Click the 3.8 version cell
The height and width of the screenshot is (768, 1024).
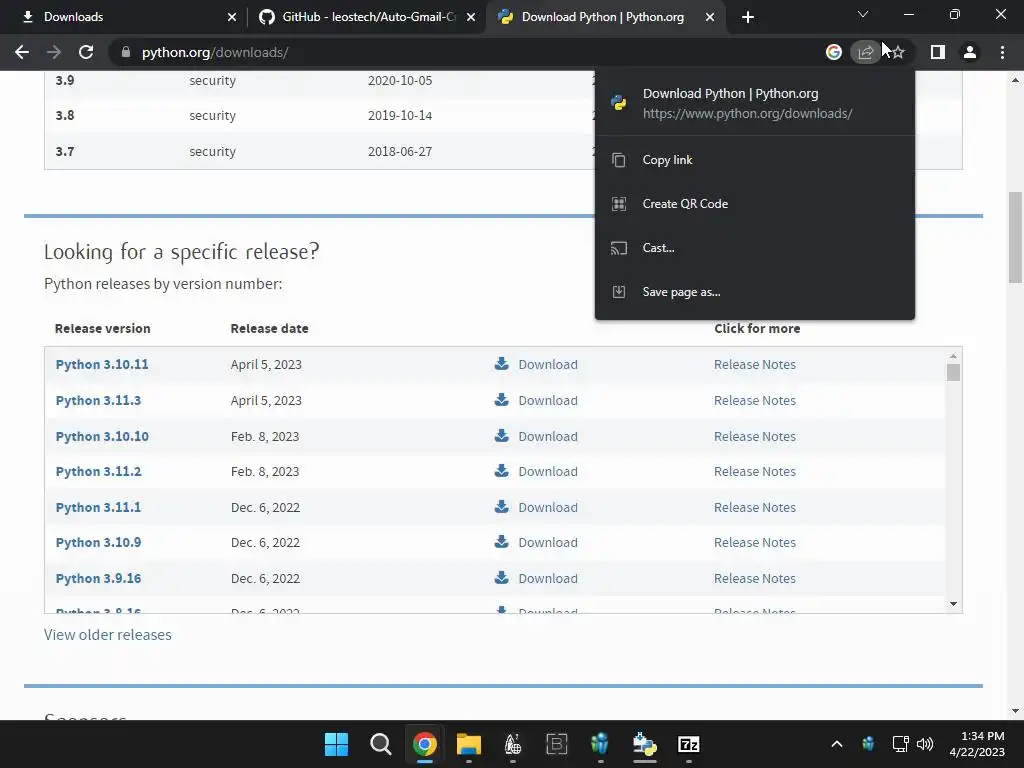[x=65, y=116]
